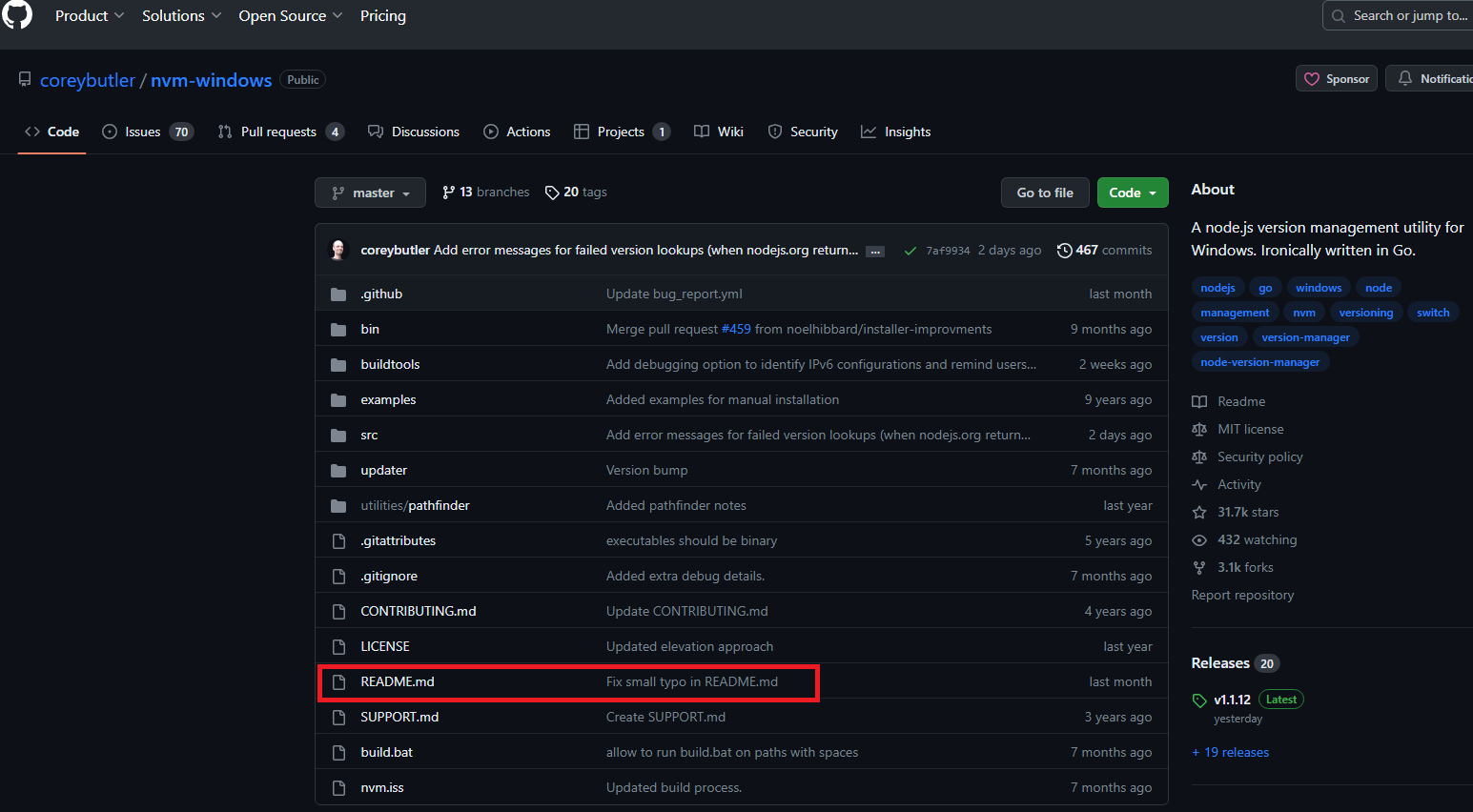Image resolution: width=1473 pixels, height=812 pixels.
Task: Open the nvm-windows repository link
Action: click(x=212, y=81)
